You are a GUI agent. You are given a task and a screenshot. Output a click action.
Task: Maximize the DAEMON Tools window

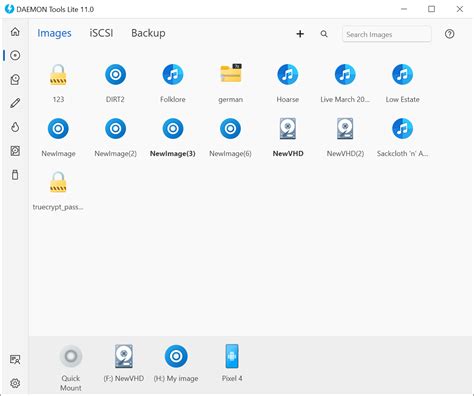432,9
